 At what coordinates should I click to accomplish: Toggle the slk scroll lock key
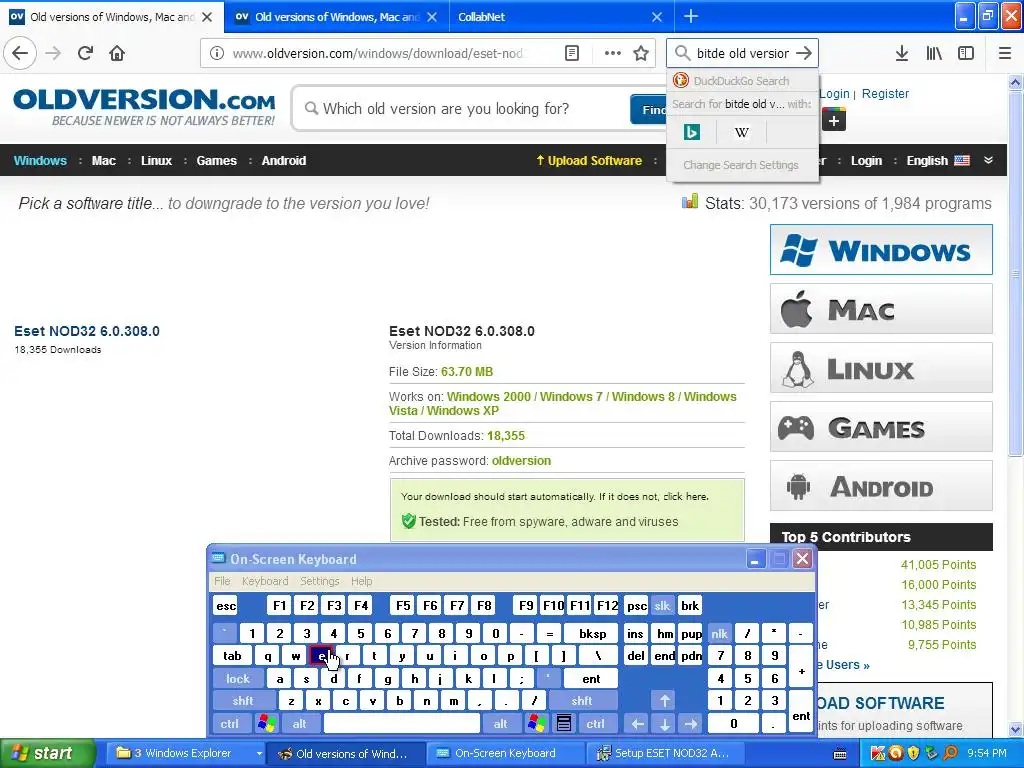coord(662,605)
